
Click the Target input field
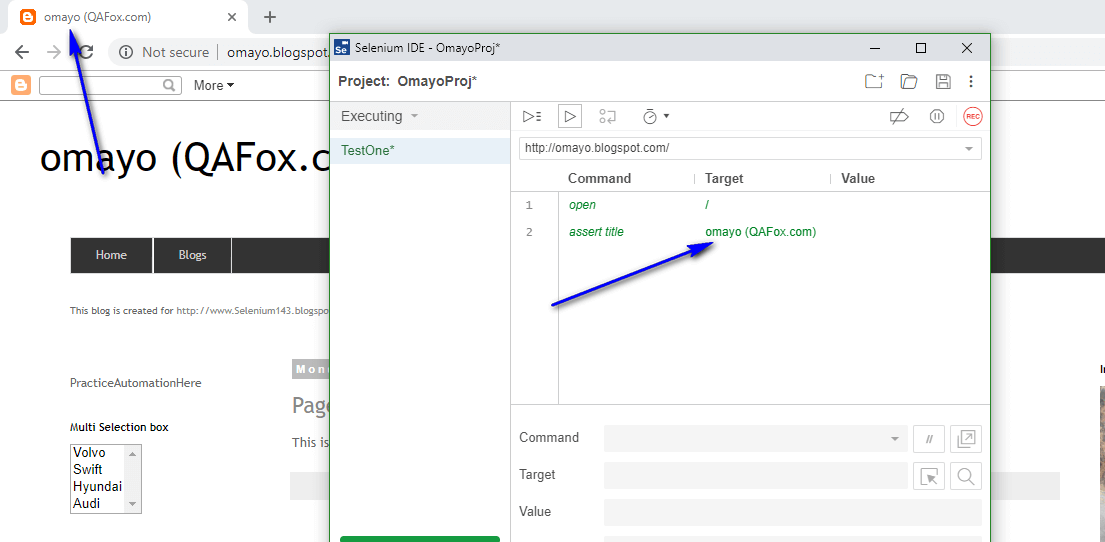pyautogui.click(x=755, y=476)
